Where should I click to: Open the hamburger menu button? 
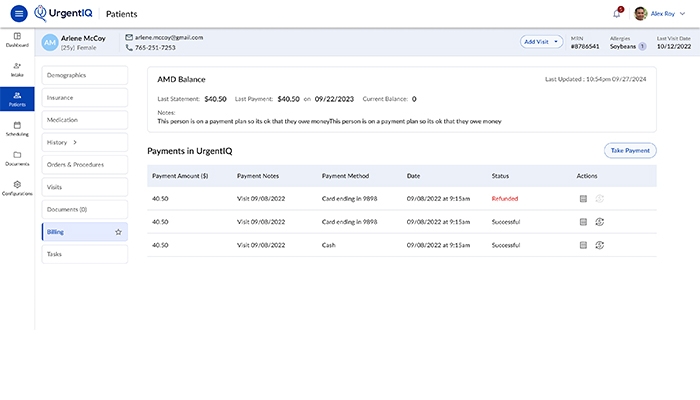(19, 13)
